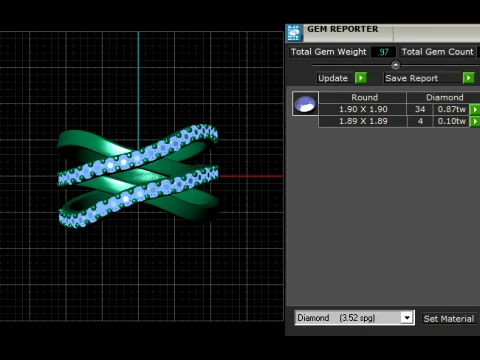The width and height of the screenshot is (480, 360).
Task: Click the gem count cell showing 34
Action: pyautogui.click(x=420, y=109)
